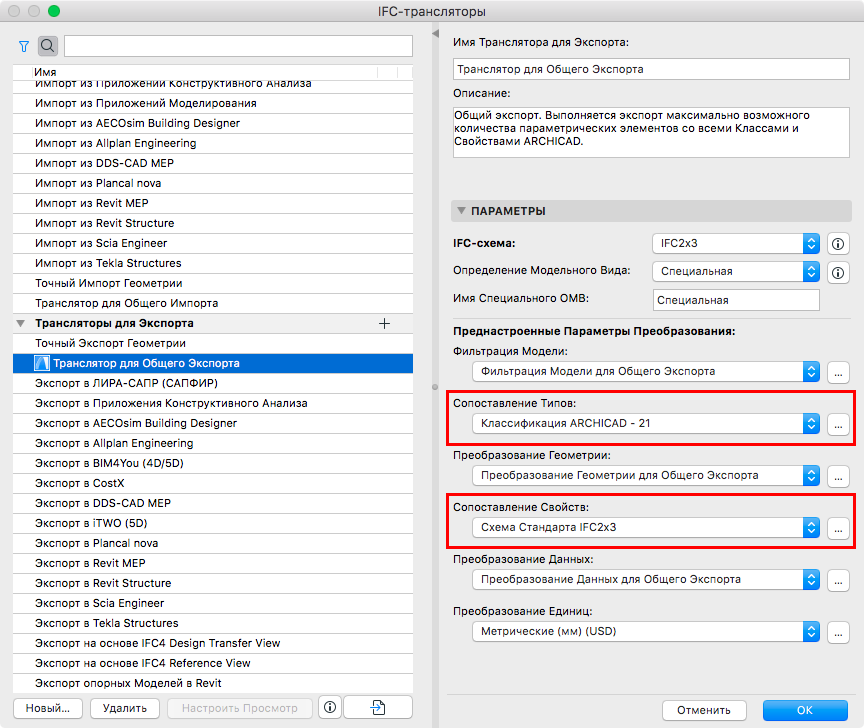Viewport: 864px width, 728px height.
Task: Select Экспорт в Scia Engineer
Action: 213,603
